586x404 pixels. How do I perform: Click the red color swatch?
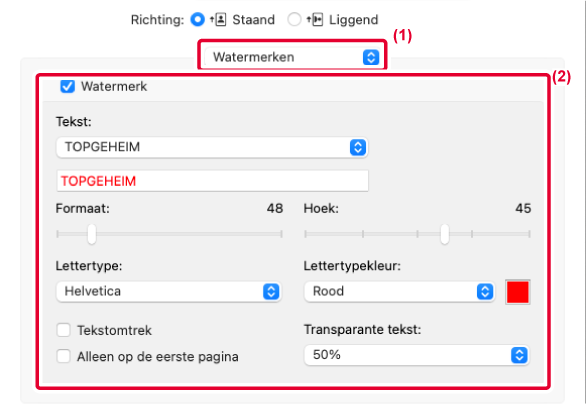tap(518, 292)
